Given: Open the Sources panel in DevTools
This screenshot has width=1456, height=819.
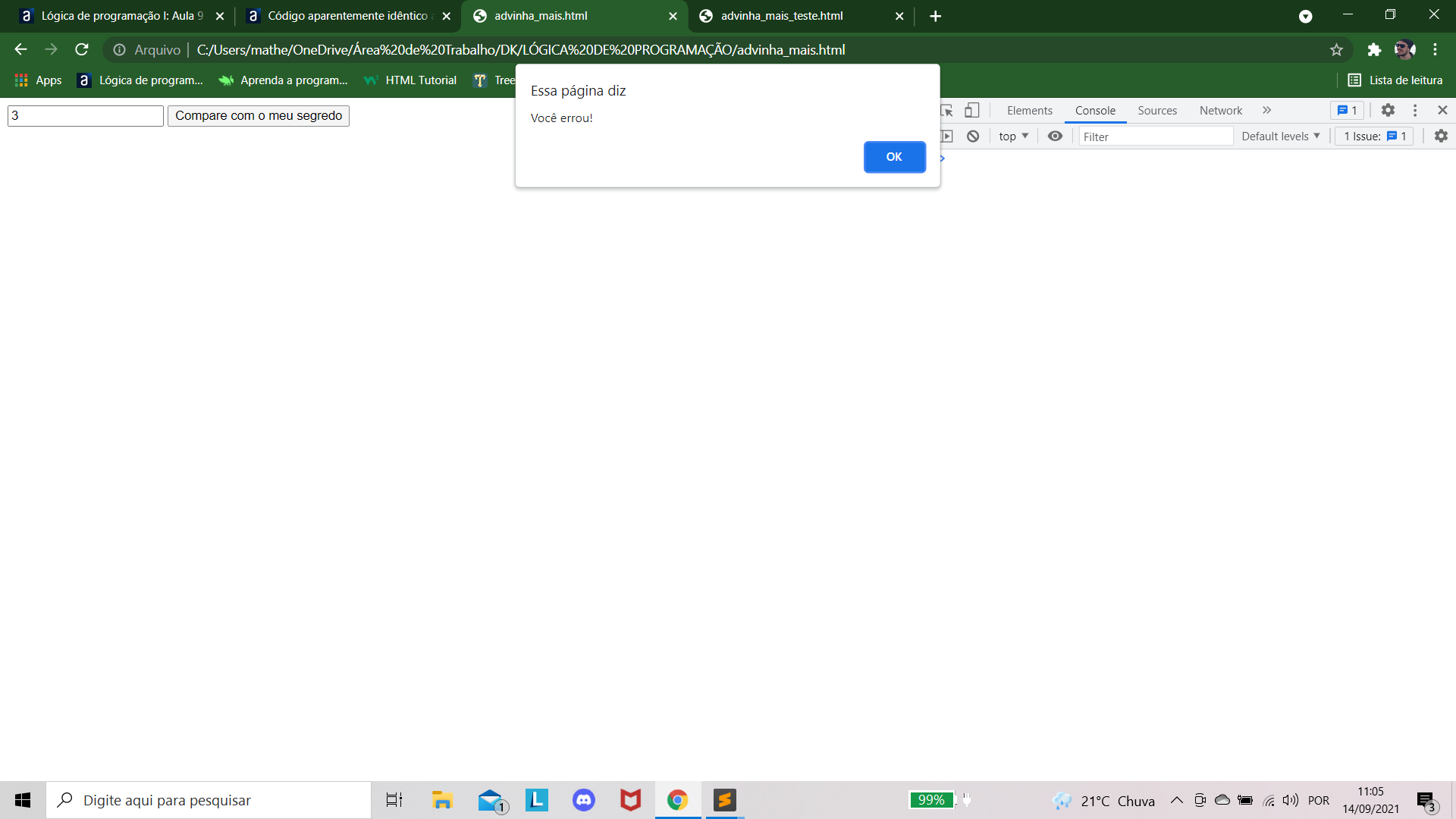Looking at the screenshot, I should point(1157,110).
